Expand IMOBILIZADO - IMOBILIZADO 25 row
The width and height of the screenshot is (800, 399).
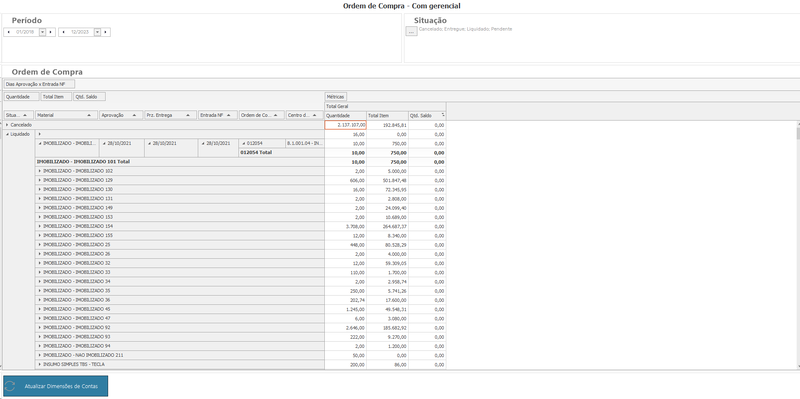click(x=40, y=244)
